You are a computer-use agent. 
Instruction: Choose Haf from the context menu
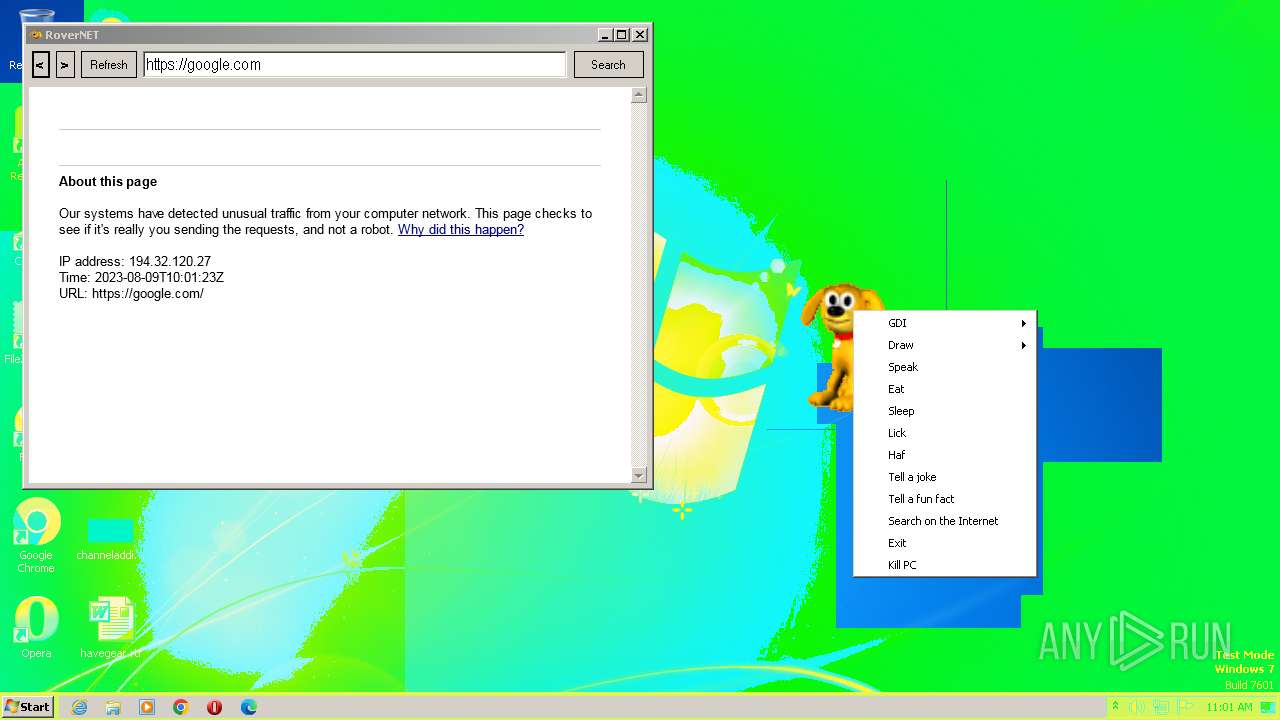945,455
